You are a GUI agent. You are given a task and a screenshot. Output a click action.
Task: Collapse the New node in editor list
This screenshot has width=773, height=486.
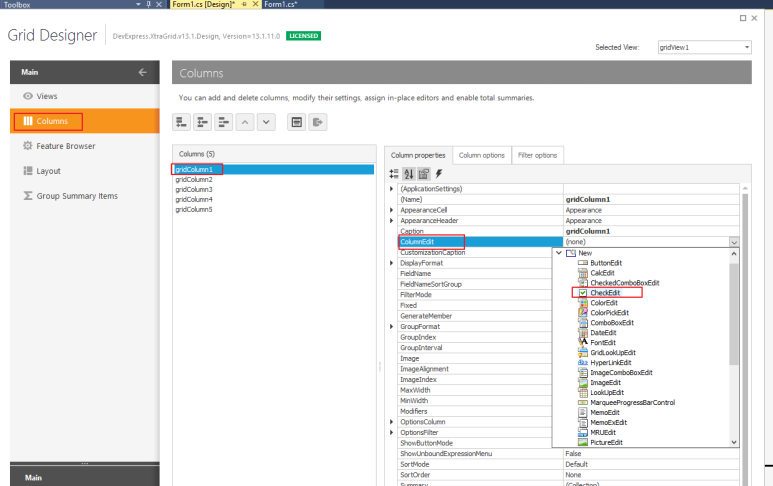[x=559, y=253]
